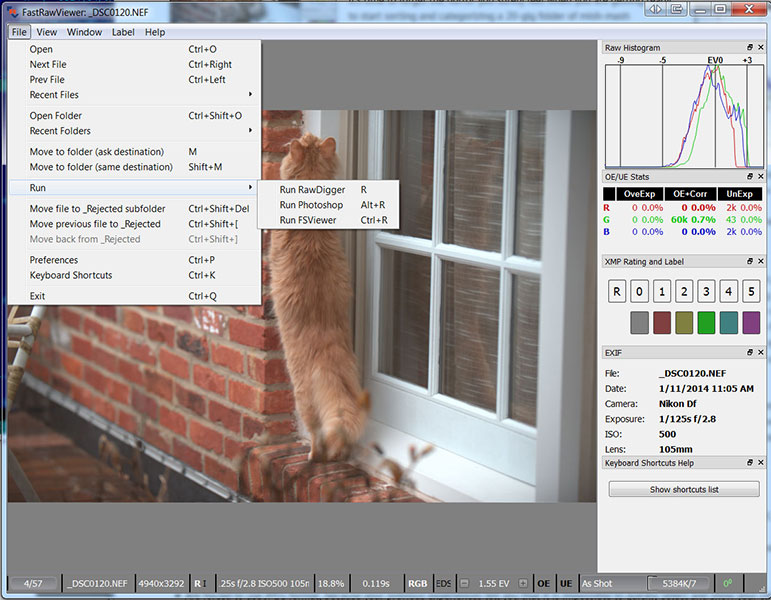Decrease exposure with the minus button

(x=464, y=583)
